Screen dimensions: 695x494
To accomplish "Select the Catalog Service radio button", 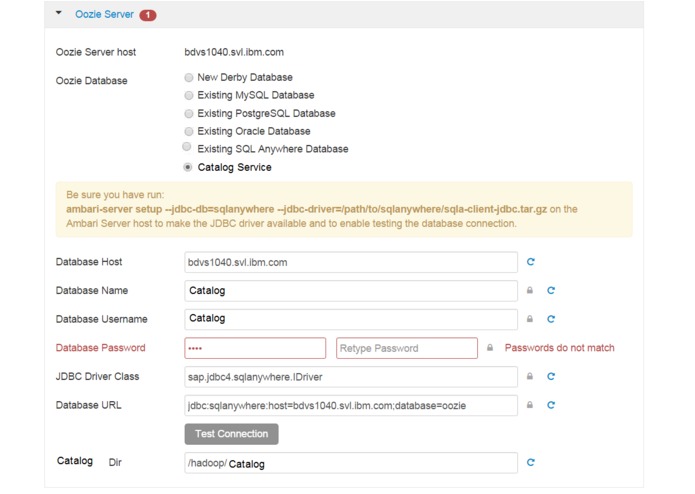I will click(x=188, y=167).
